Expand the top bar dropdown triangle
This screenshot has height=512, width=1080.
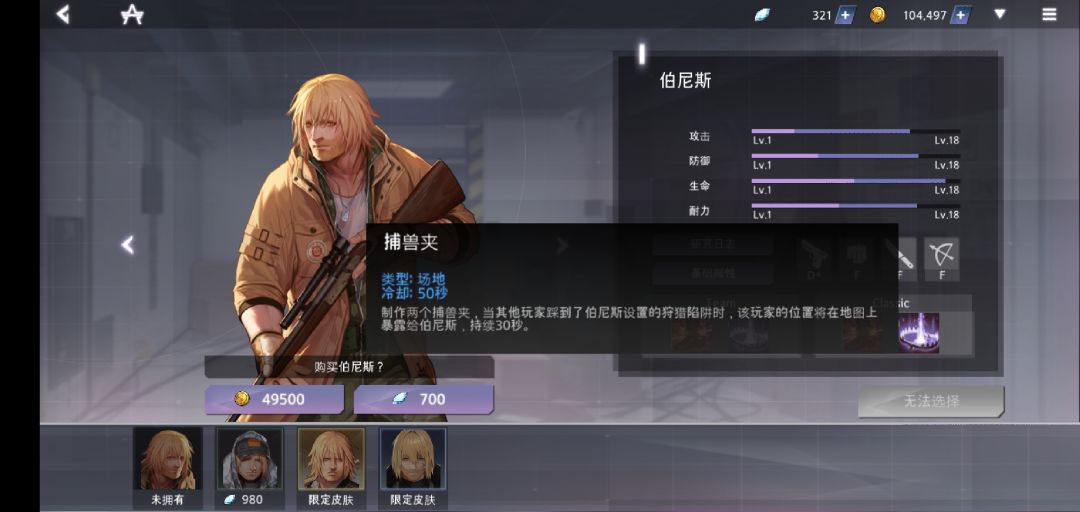1000,14
